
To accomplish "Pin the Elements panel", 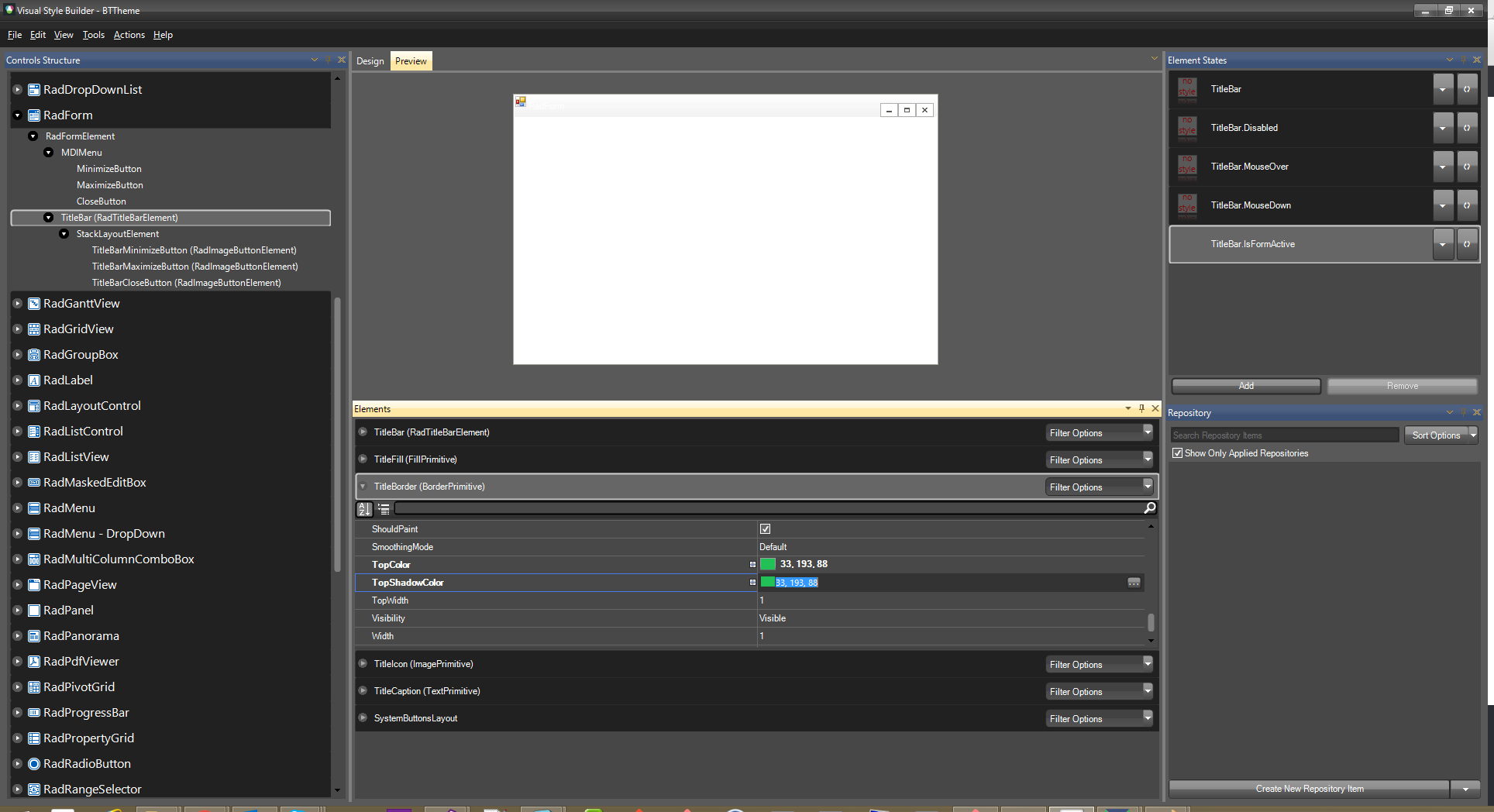I will [1141, 408].
